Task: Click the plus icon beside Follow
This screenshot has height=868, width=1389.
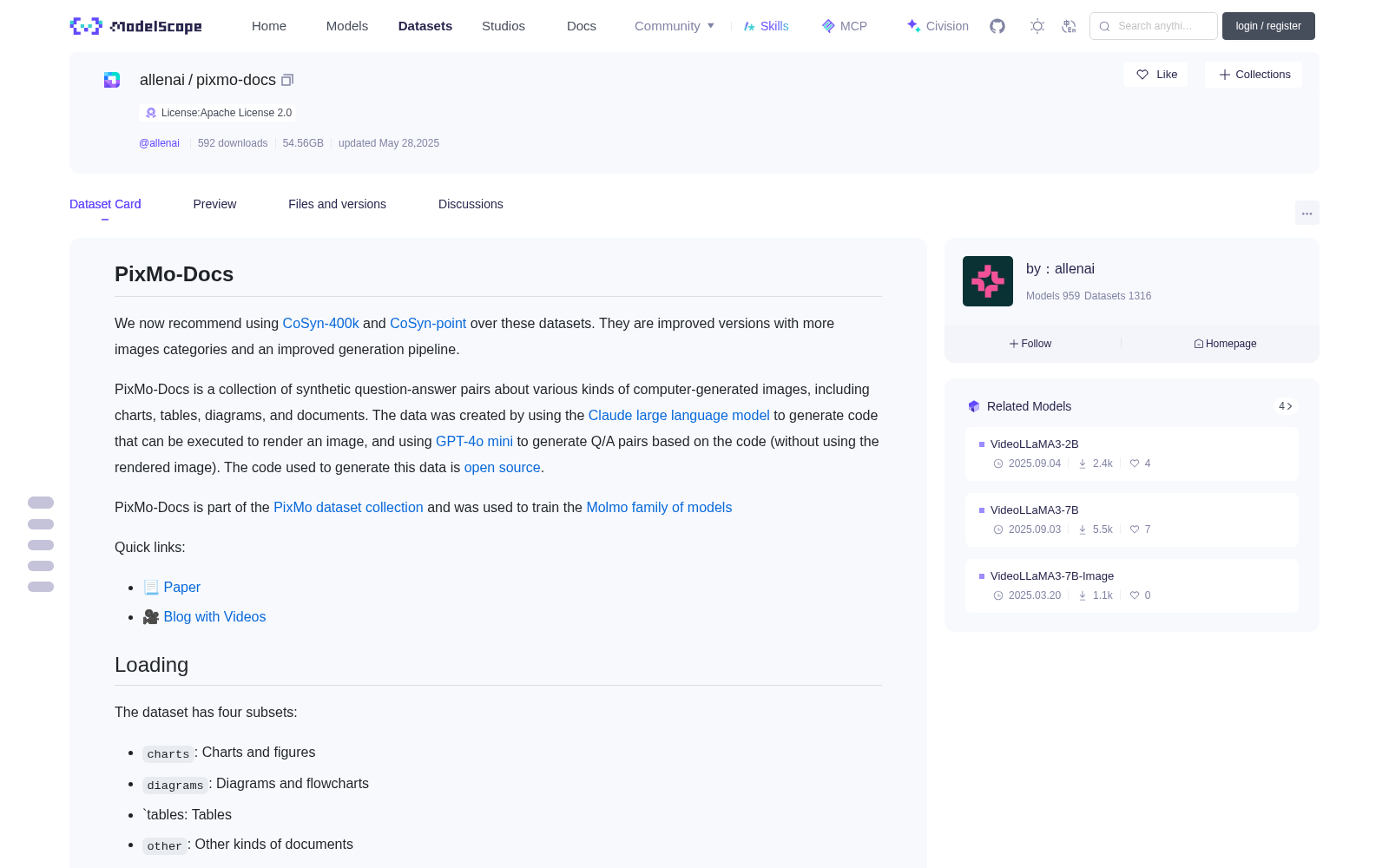Action: (x=1014, y=344)
